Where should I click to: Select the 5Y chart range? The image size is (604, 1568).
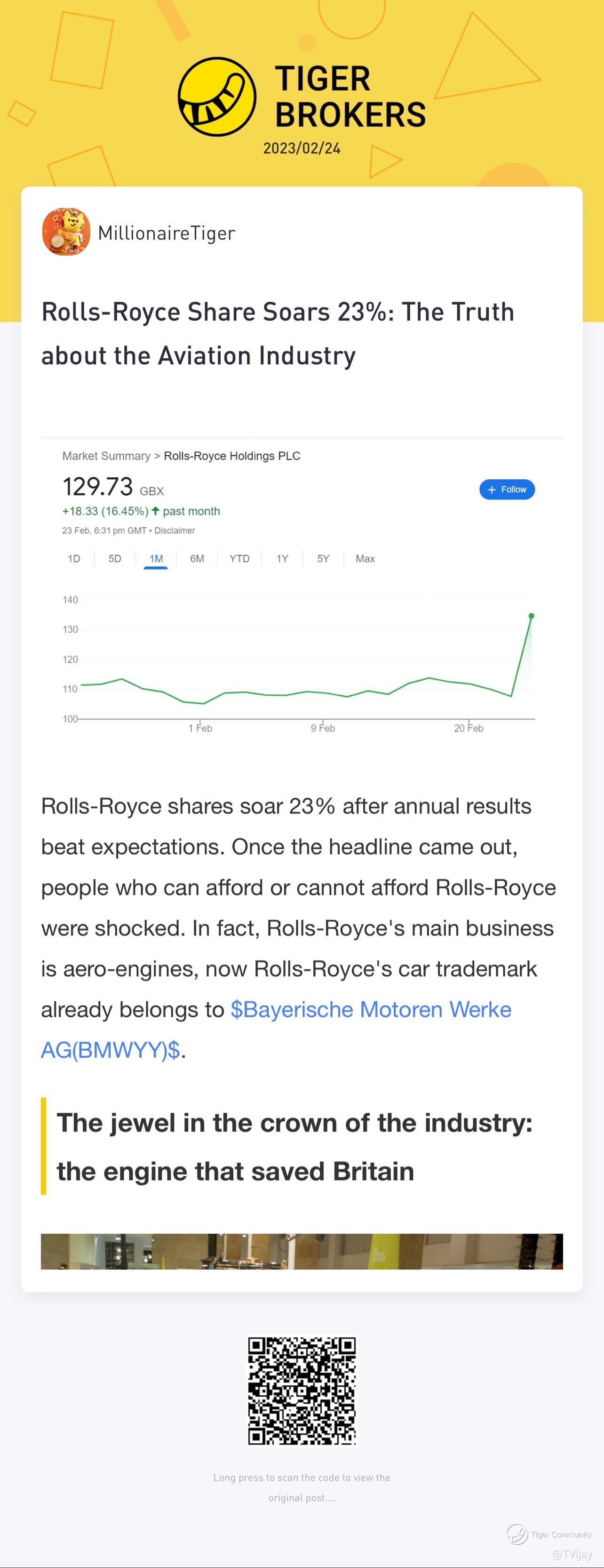tap(323, 559)
